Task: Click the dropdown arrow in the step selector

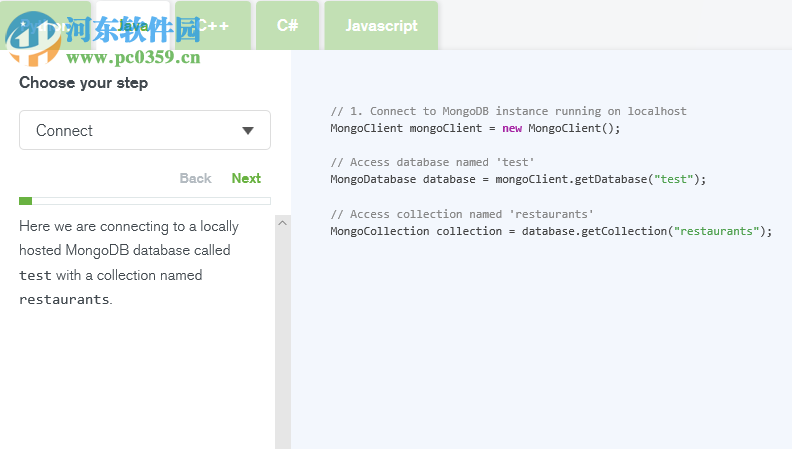Action: point(248,131)
